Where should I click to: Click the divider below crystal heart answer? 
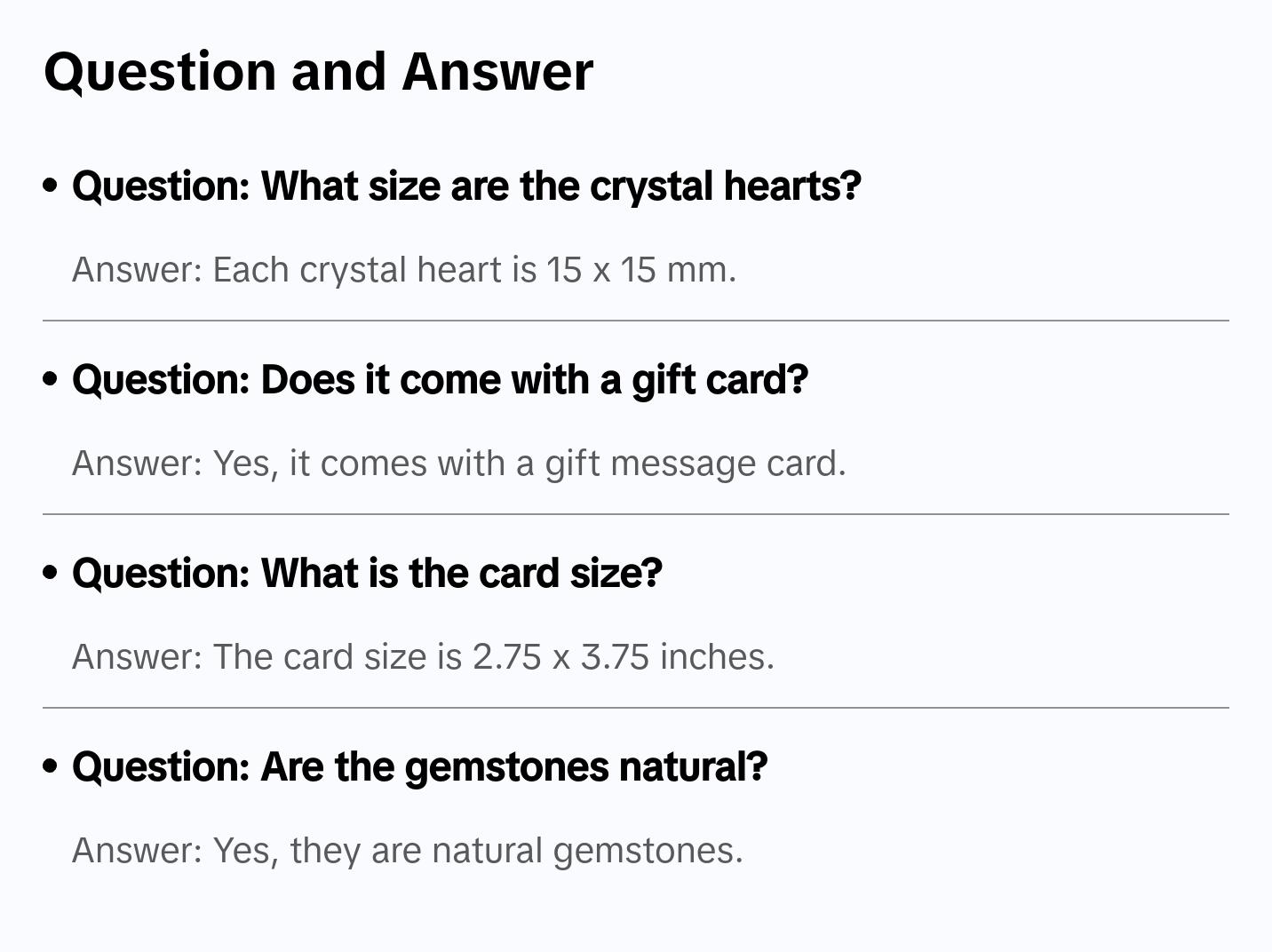pyautogui.click(x=636, y=321)
